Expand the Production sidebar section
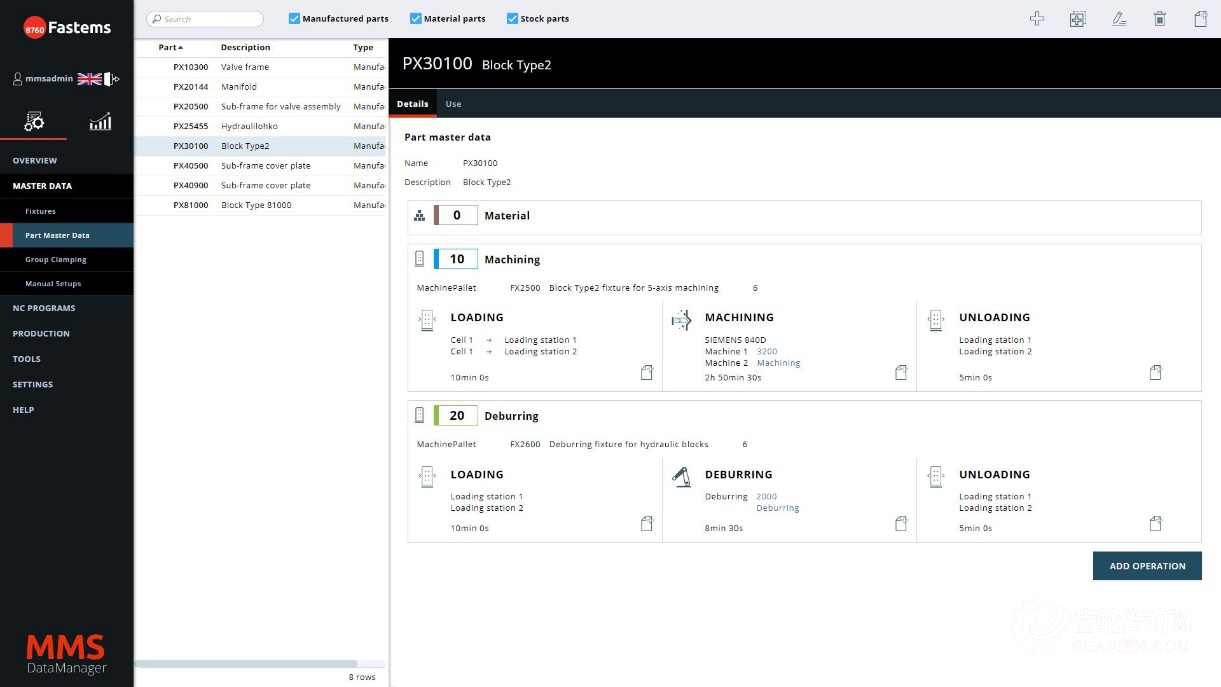The height and width of the screenshot is (687, 1221). pos(41,334)
